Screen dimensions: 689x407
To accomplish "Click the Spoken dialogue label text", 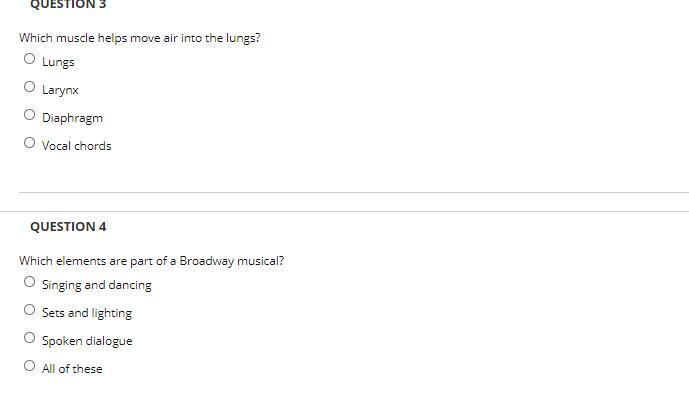I will (87, 341).
